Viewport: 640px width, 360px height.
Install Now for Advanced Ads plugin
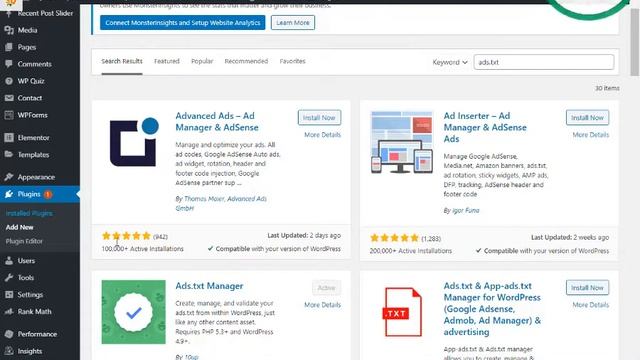(x=319, y=118)
